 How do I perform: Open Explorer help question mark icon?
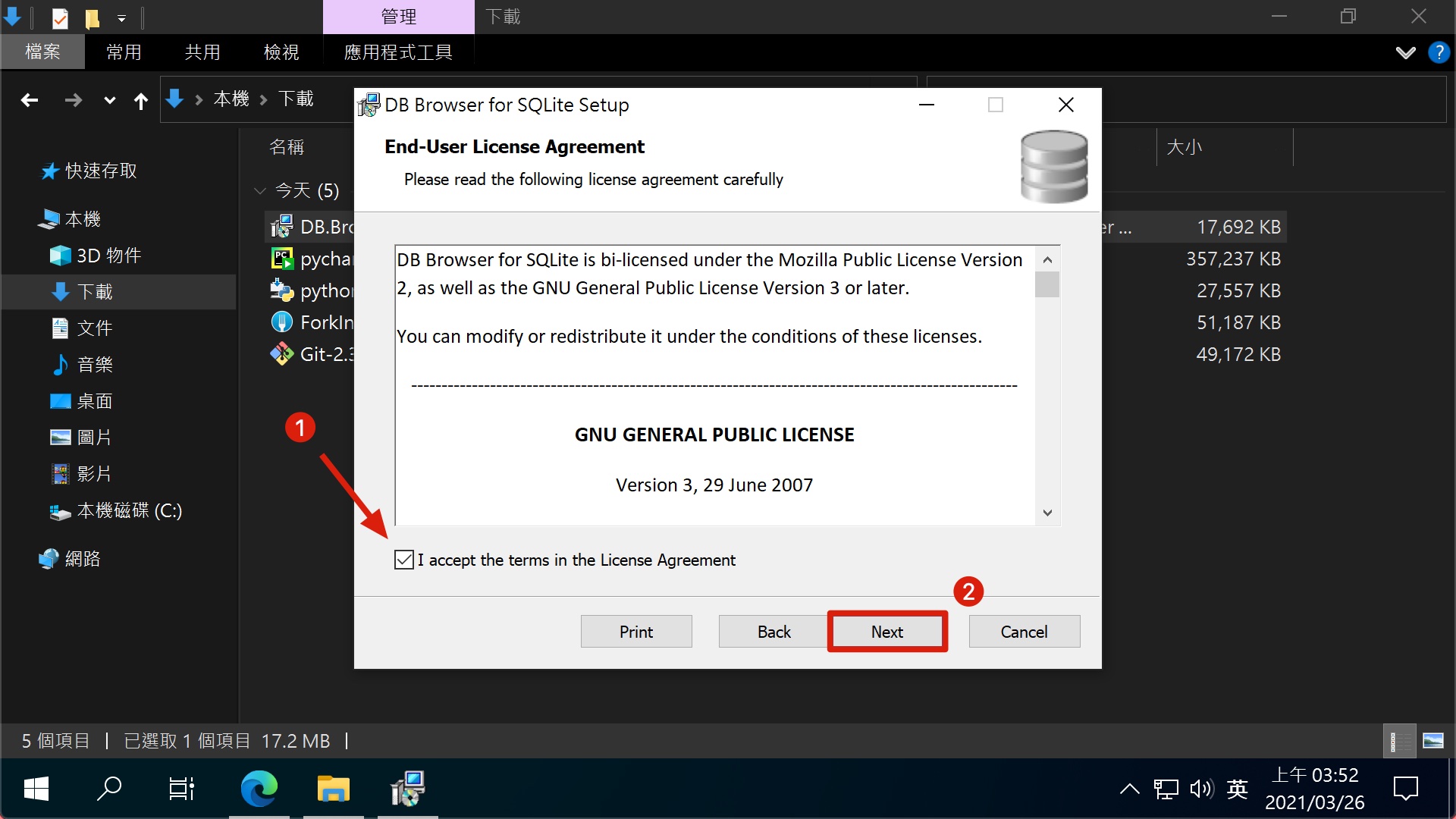point(1439,52)
